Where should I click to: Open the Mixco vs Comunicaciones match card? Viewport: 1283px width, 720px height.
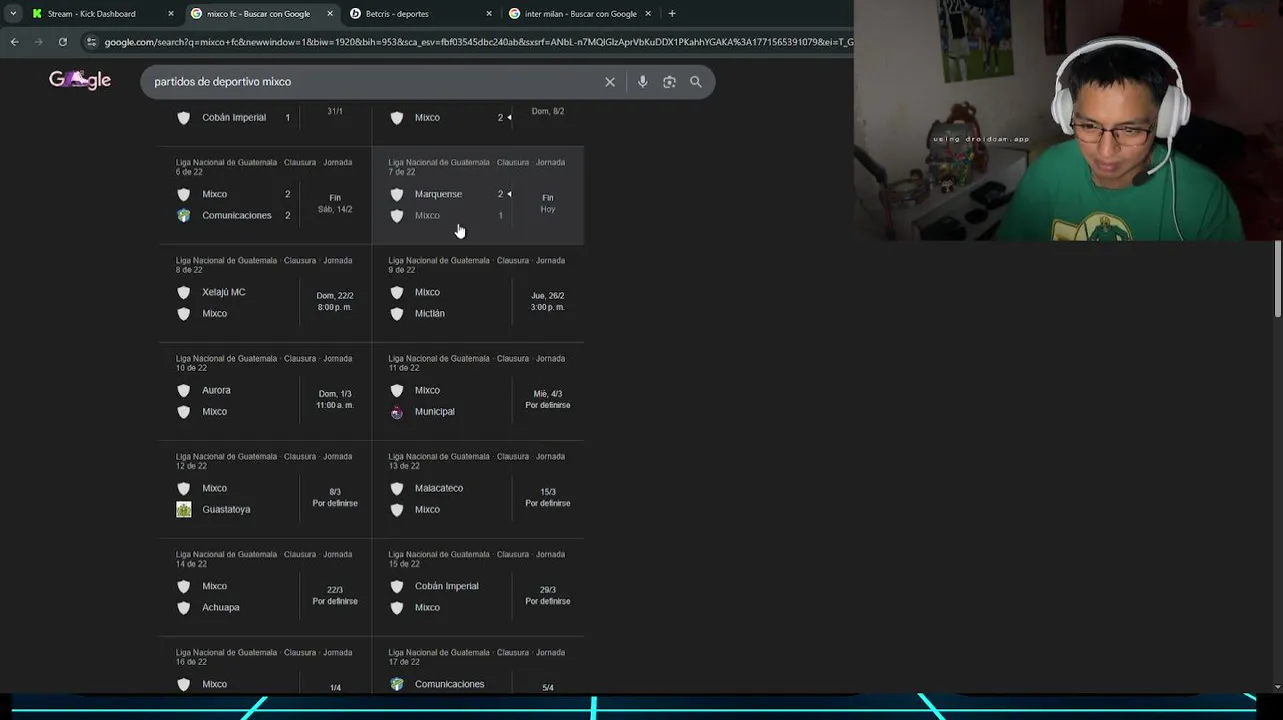pyautogui.click(x=265, y=195)
